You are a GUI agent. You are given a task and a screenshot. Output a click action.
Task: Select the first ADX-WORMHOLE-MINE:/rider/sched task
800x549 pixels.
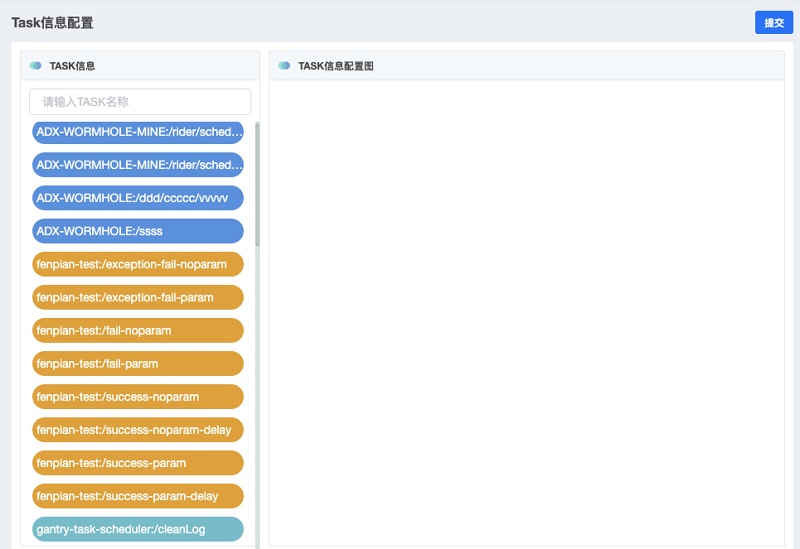tap(138, 132)
